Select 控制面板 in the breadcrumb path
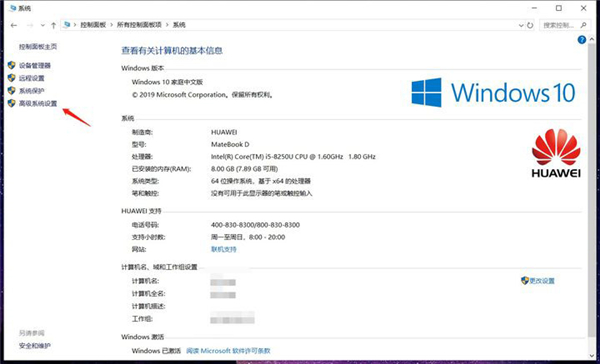Viewport: 600px width, 364px height. (x=93, y=25)
